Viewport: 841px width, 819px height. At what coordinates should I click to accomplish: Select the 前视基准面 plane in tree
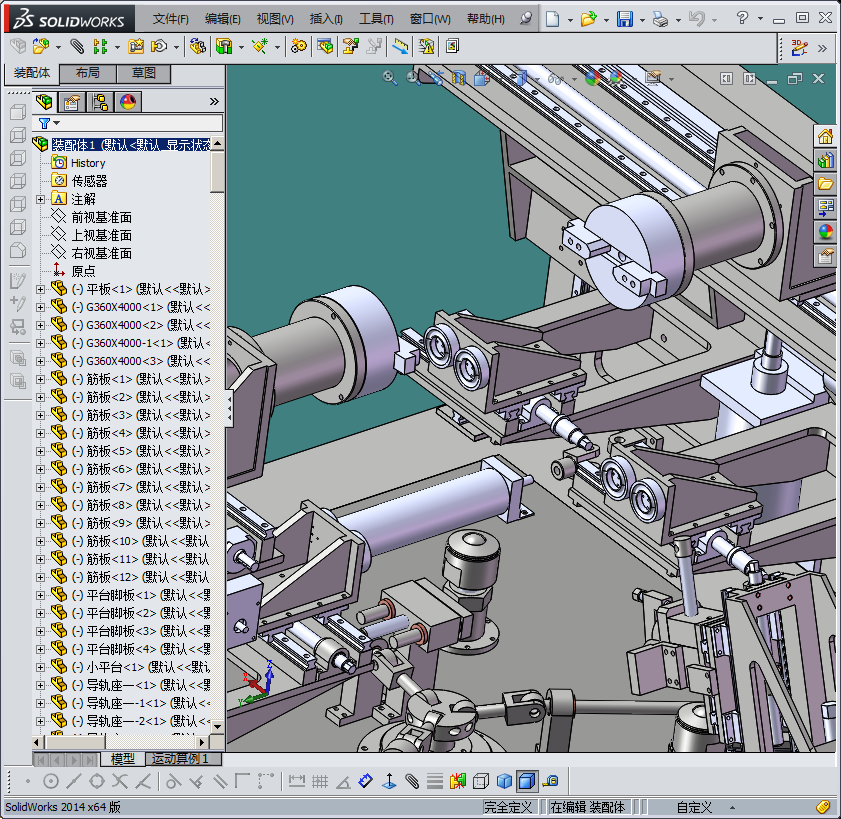tap(101, 217)
